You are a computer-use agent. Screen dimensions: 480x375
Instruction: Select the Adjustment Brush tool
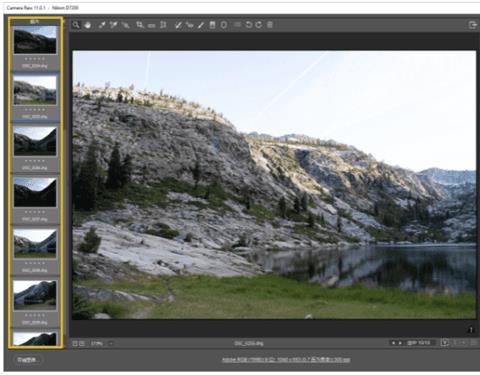pos(201,25)
